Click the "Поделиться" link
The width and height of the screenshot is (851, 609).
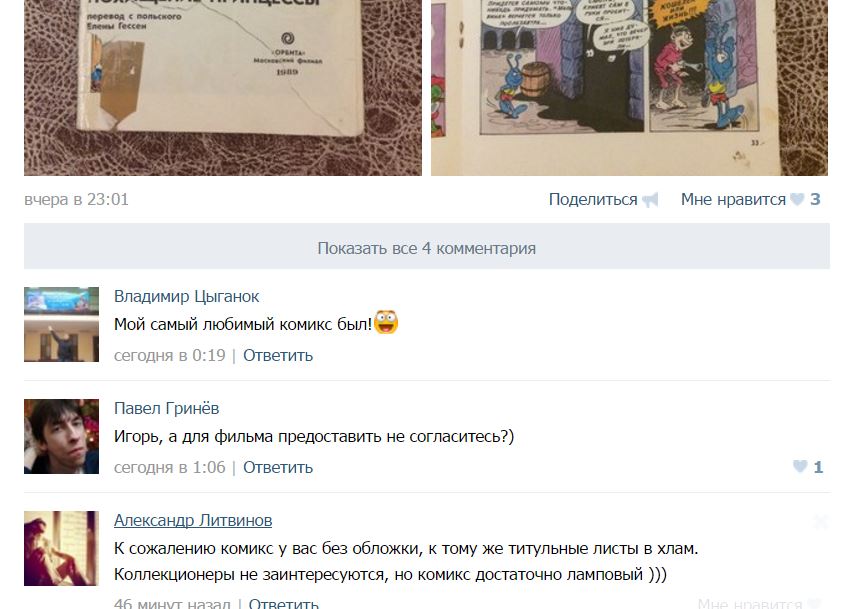593,199
